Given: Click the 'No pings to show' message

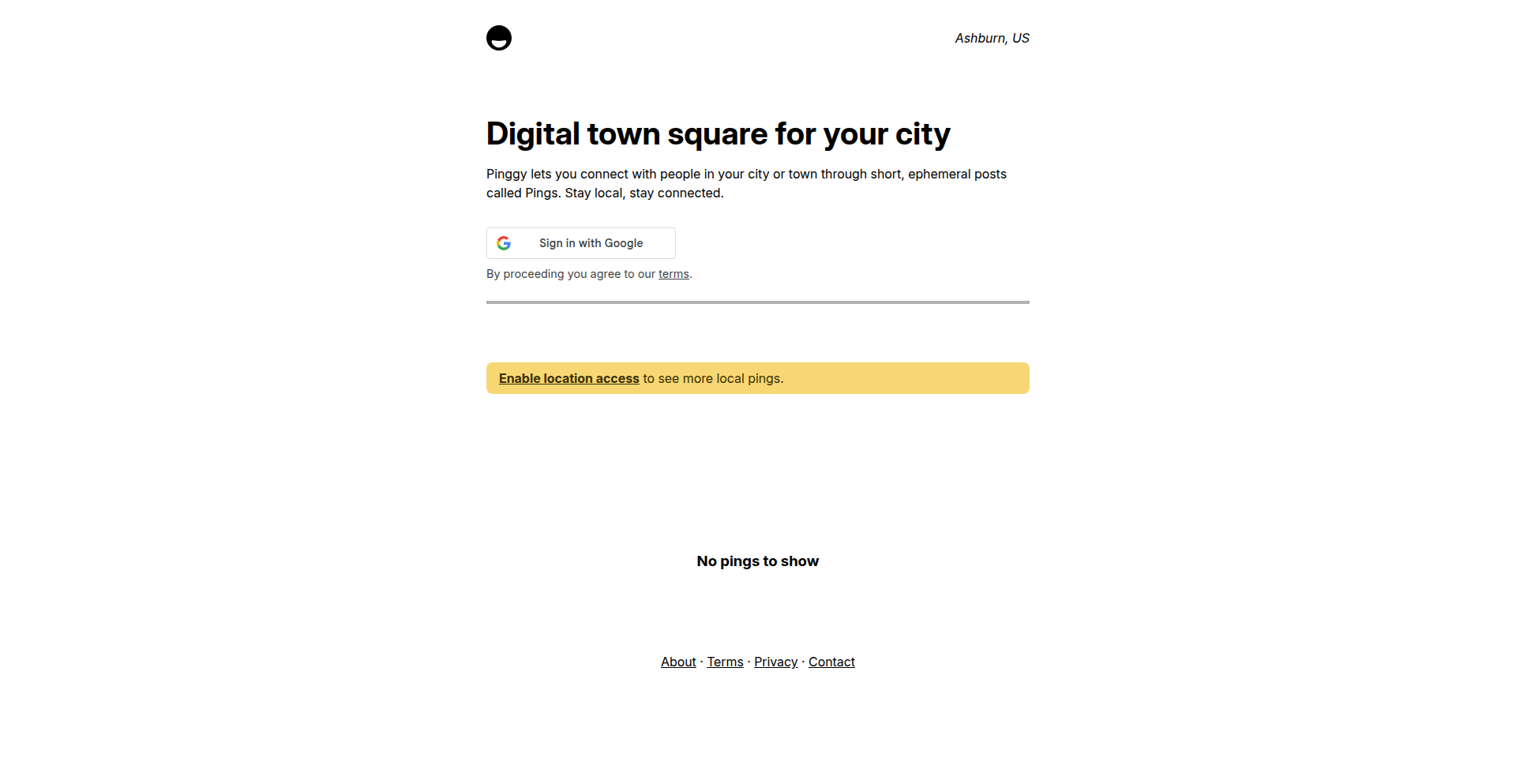Looking at the screenshot, I should (x=757, y=561).
